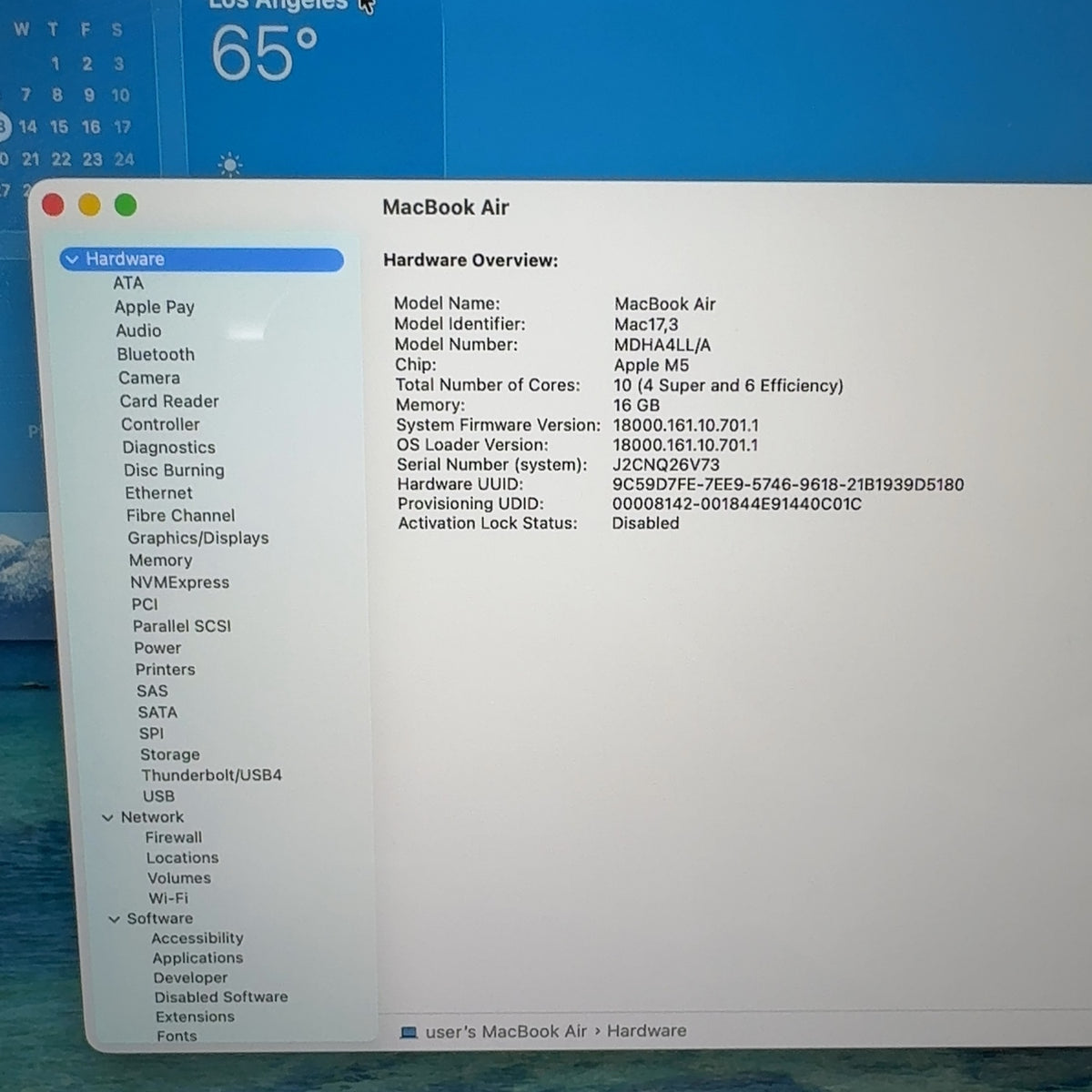Screen dimensions: 1092x1092
Task: Select Thunderbolt/USB4 in the sidebar
Action: 211,775
